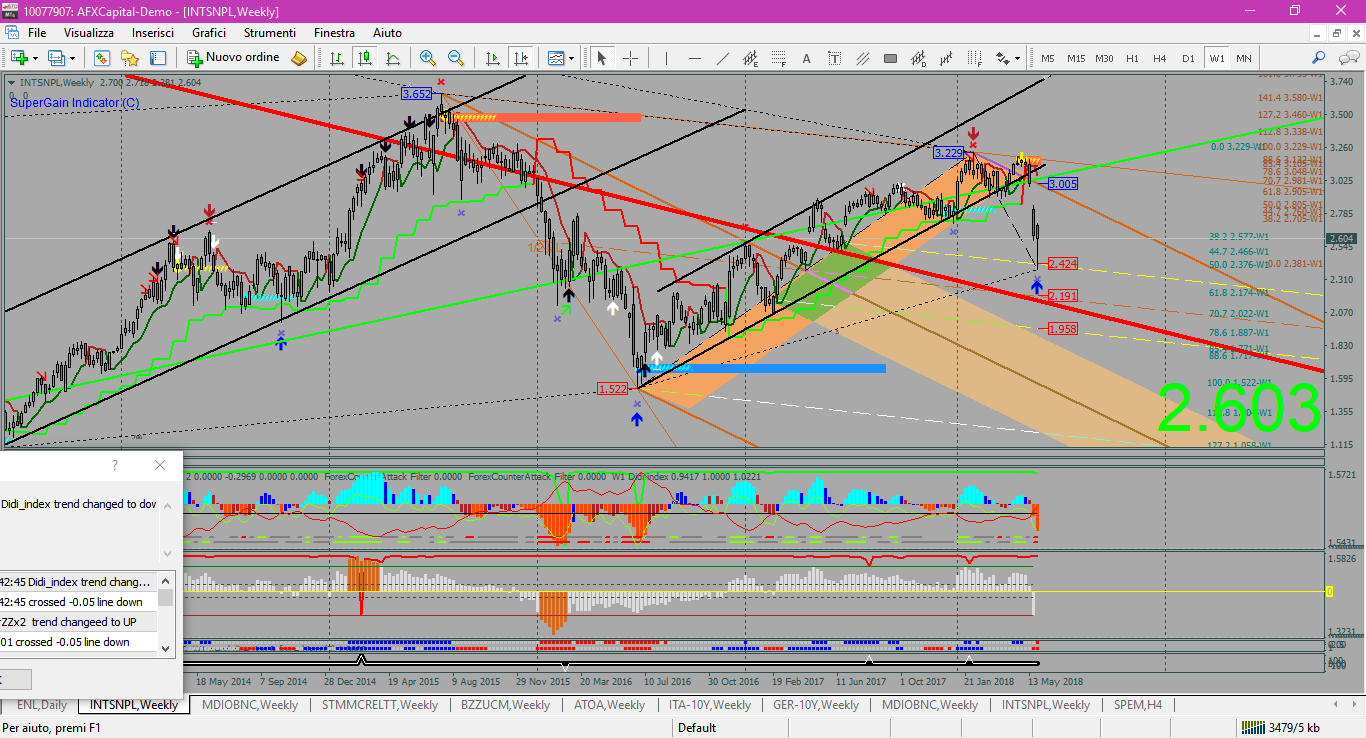Screen dimensions: 1366x738
Task: Select the arrow cursor tool
Action: point(602,58)
